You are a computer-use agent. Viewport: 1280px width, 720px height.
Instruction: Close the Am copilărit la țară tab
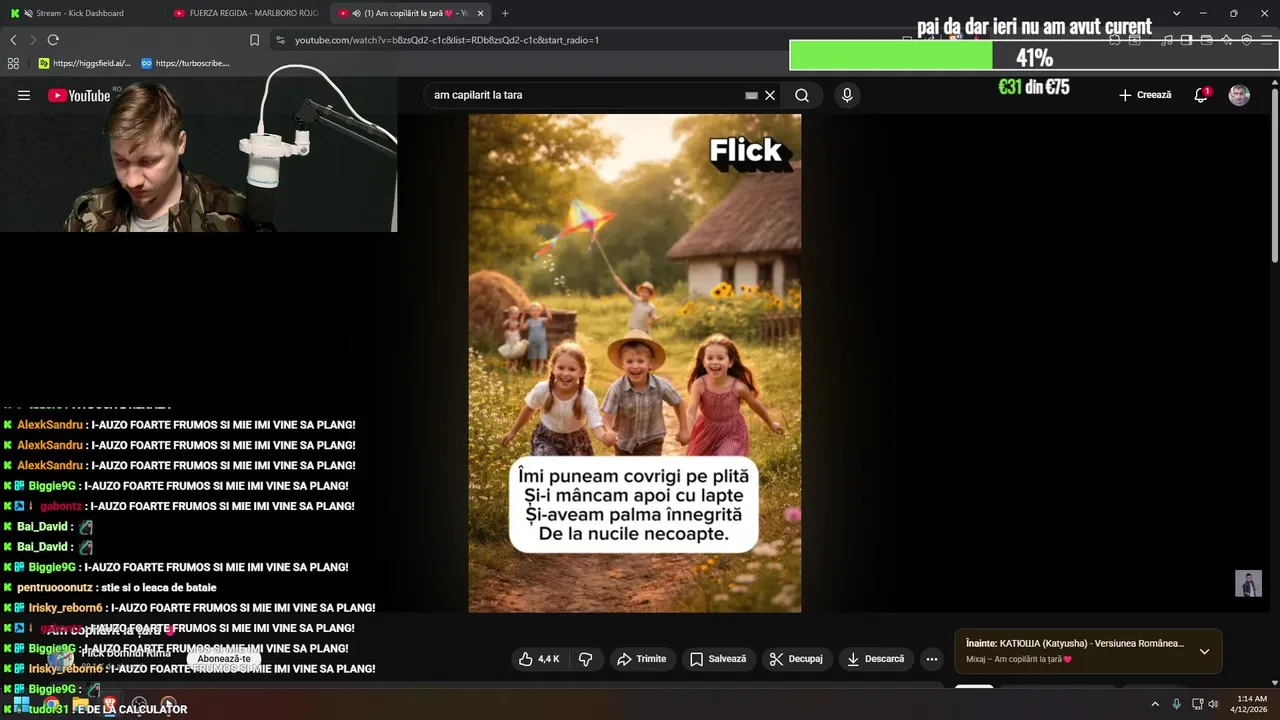tap(481, 13)
